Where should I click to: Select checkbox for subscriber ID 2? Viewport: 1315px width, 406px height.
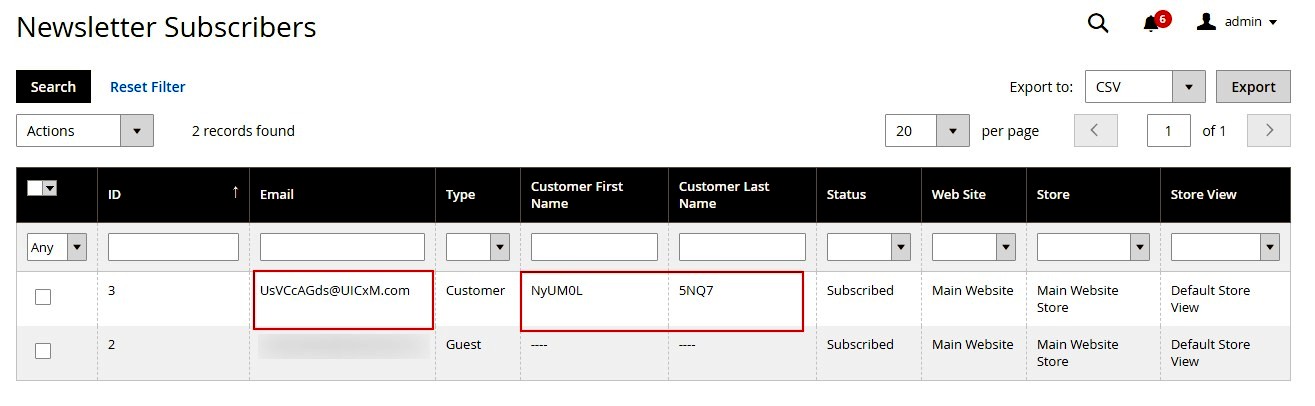pyautogui.click(x=43, y=351)
